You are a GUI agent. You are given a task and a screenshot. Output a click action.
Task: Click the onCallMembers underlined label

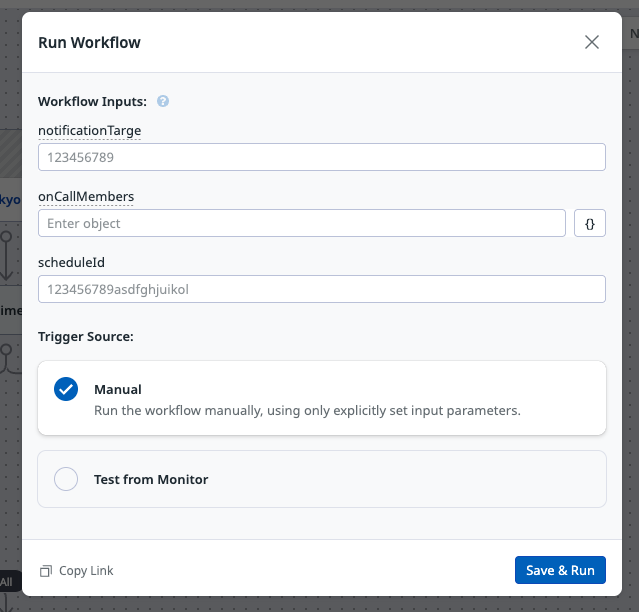pos(86,196)
